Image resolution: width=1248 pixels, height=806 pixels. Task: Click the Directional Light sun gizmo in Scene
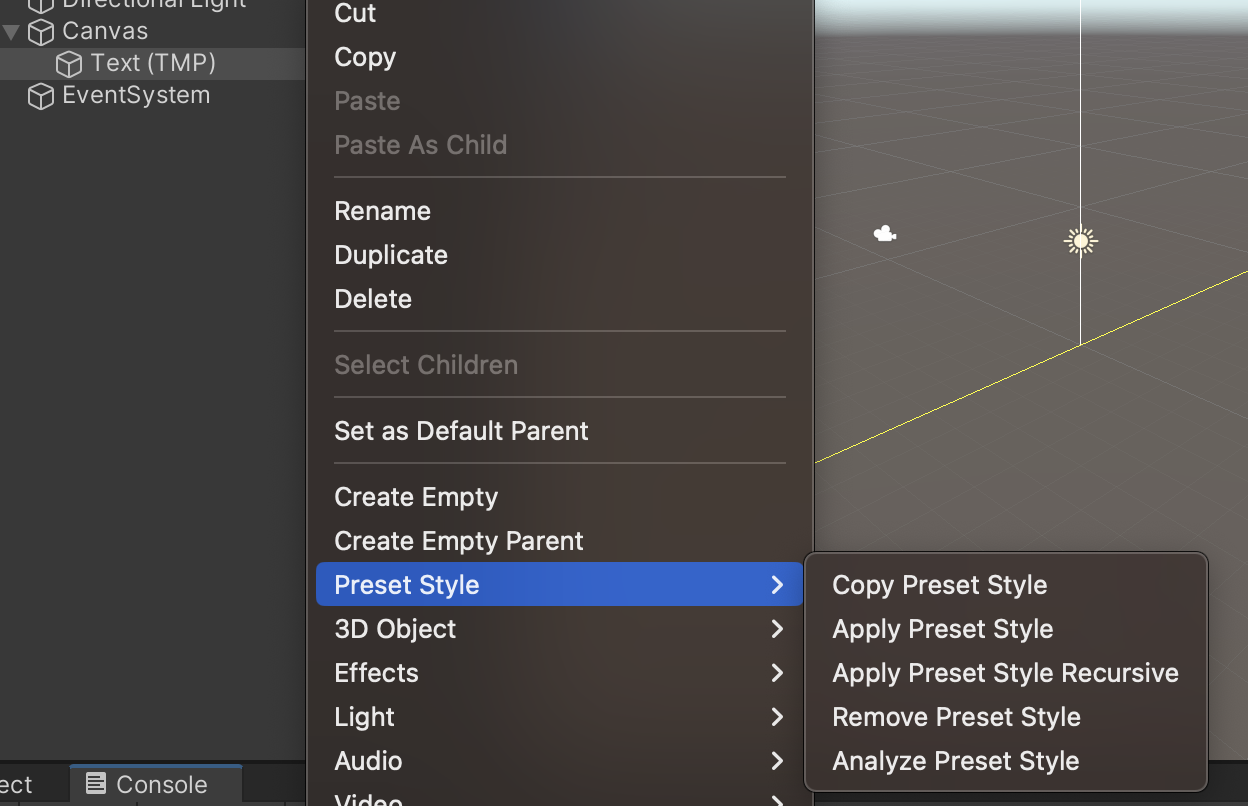1080,240
